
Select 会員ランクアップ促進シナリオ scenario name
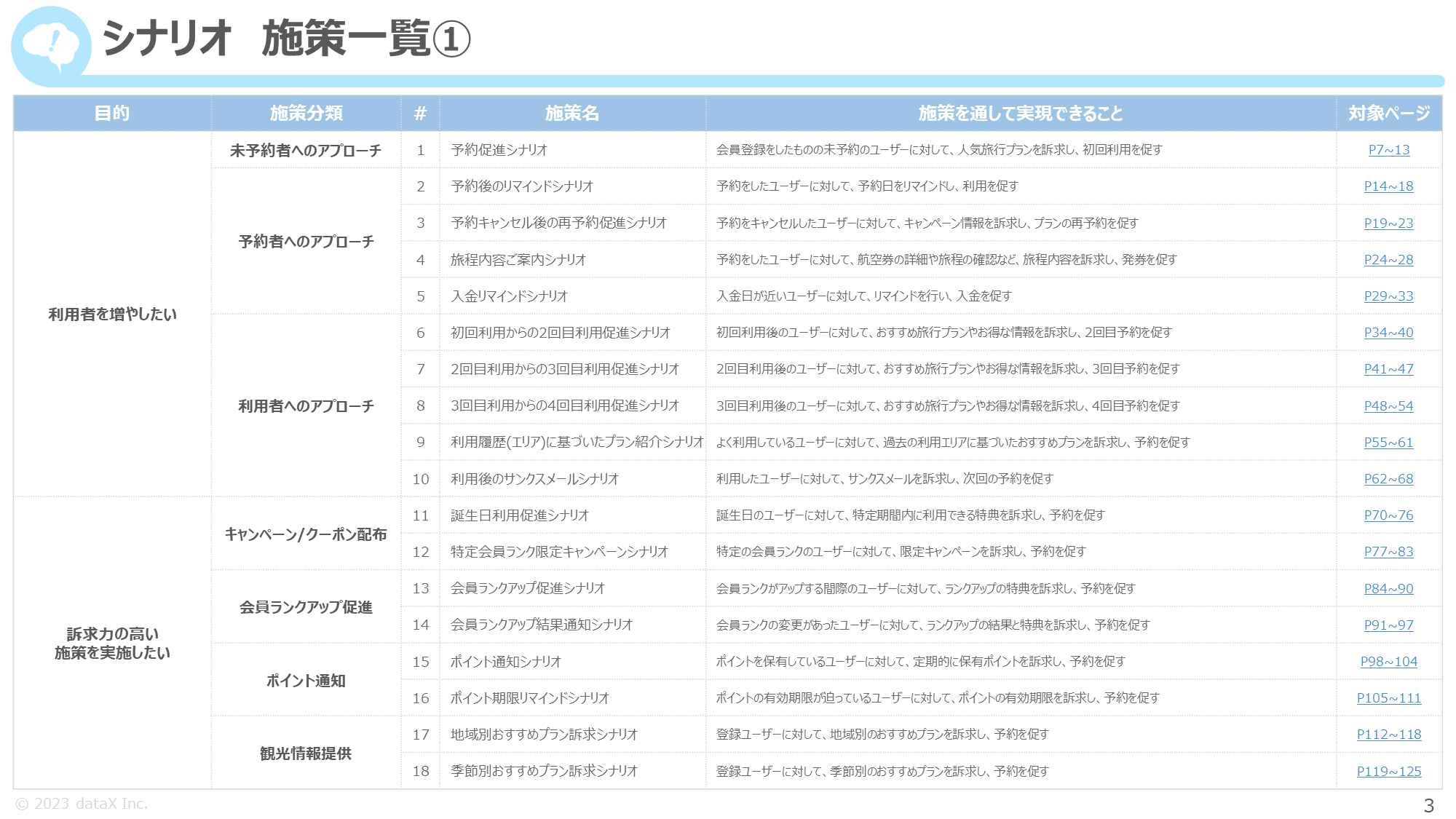coord(528,588)
